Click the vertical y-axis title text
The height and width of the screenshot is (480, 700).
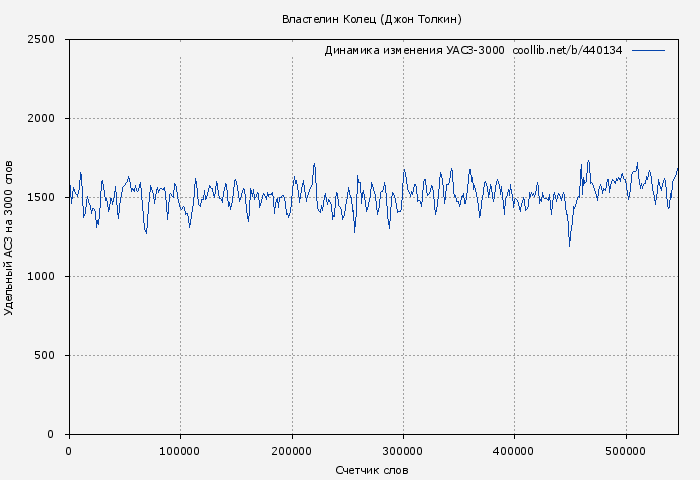10,237
